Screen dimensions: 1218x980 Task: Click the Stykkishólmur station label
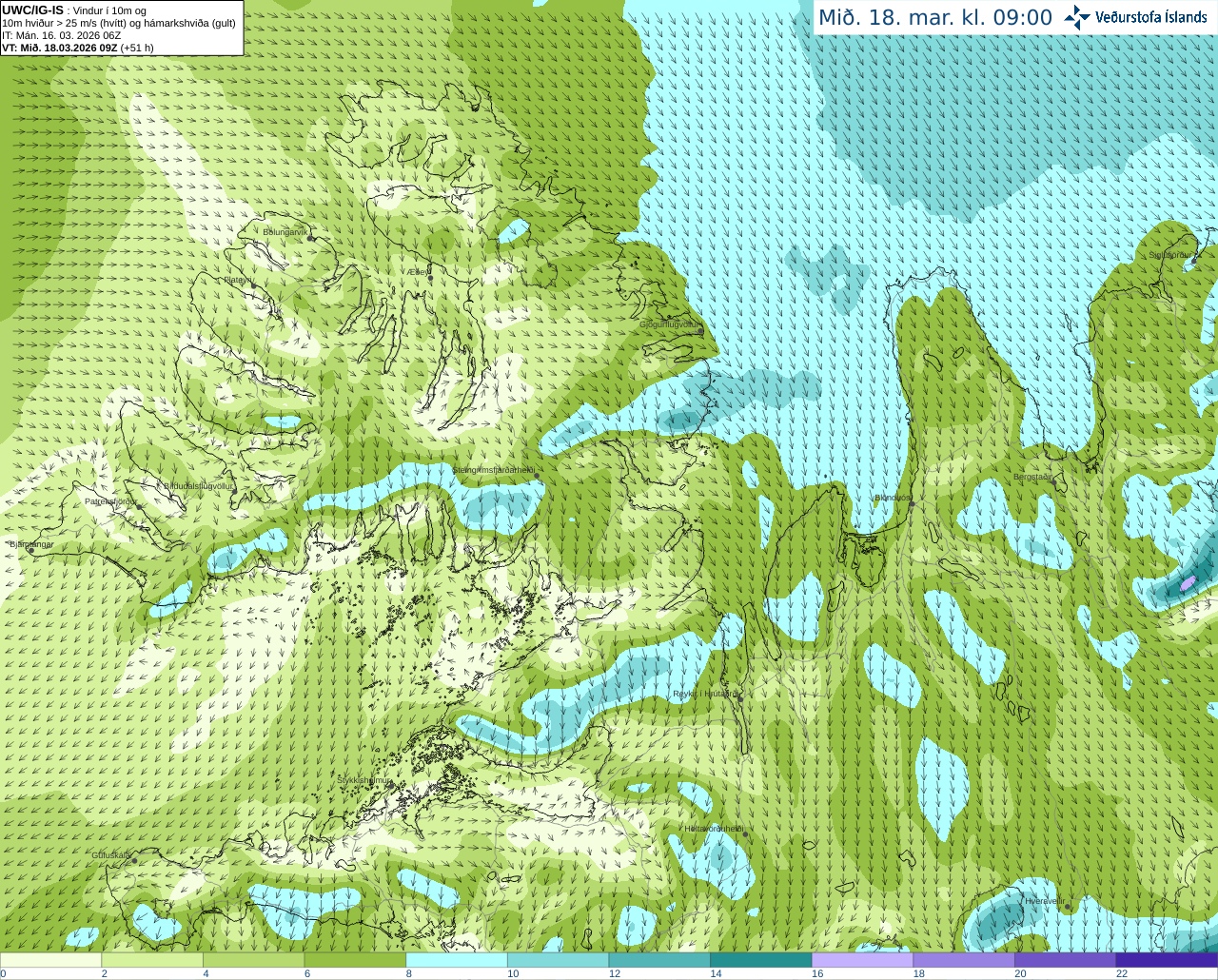click(x=363, y=779)
